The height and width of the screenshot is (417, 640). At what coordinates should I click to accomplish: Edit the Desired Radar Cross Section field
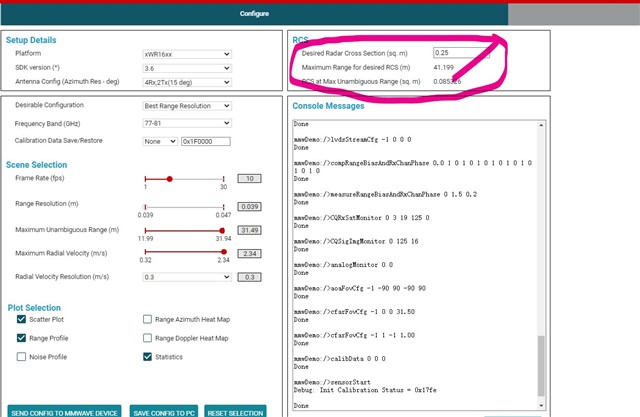pos(461,53)
